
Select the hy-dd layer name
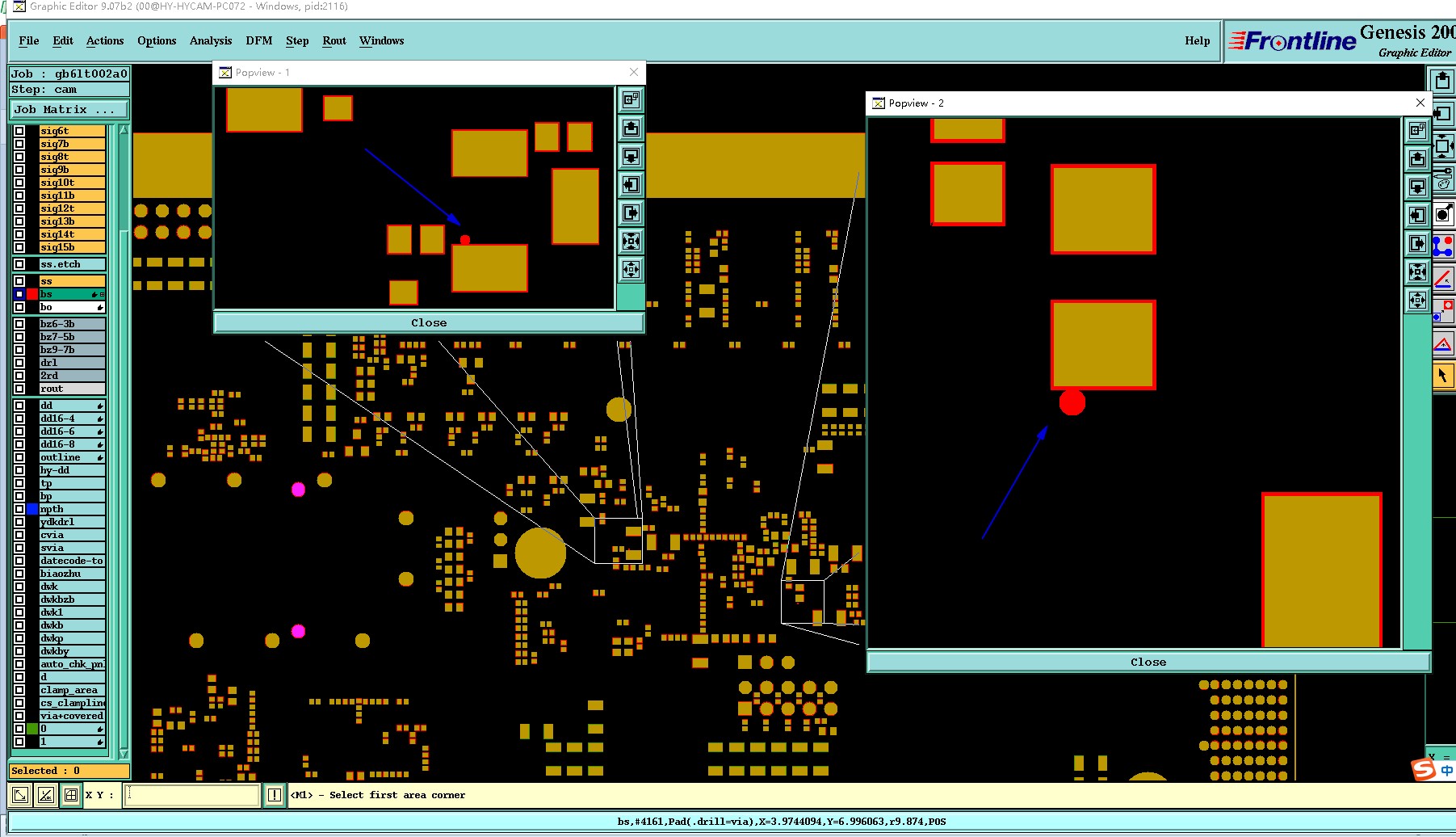tap(73, 470)
